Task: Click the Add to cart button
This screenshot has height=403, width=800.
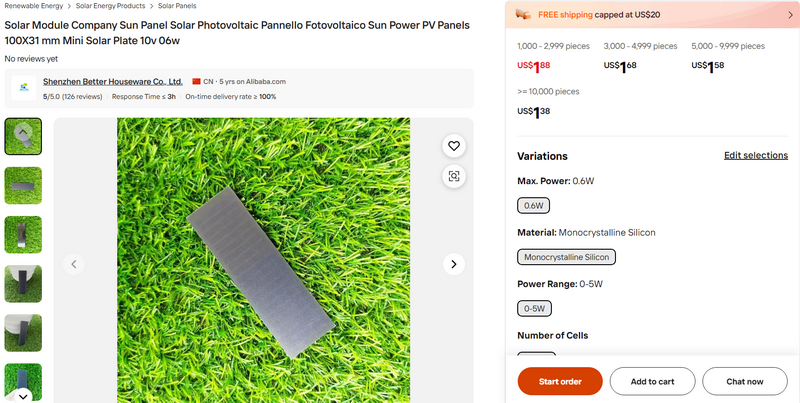Action: [x=652, y=381]
